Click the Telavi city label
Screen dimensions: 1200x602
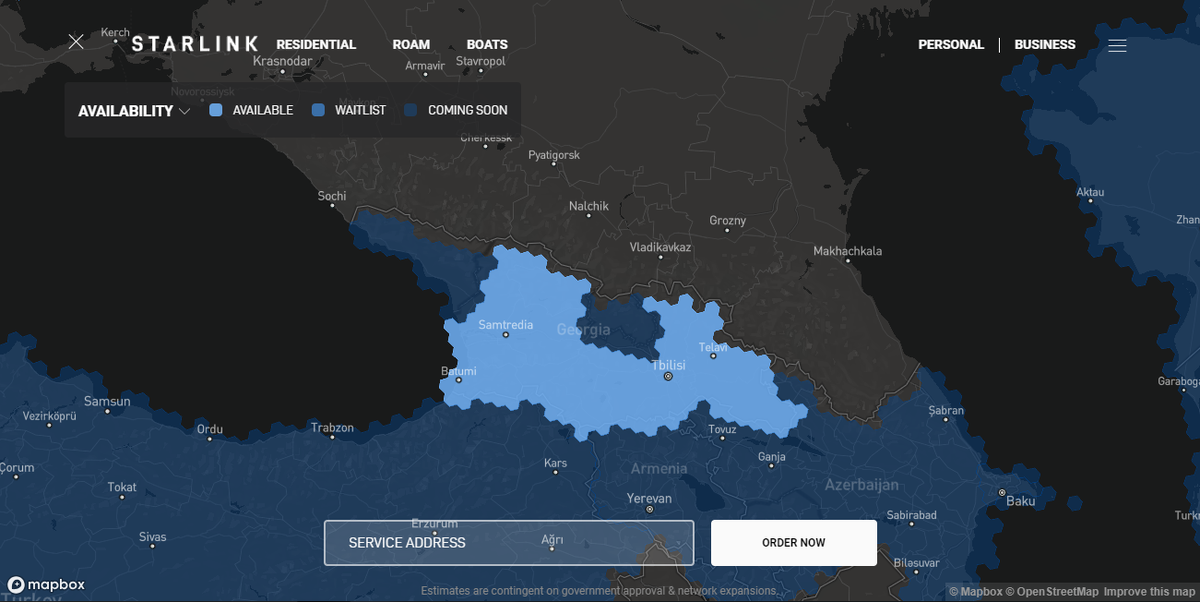click(x=713, y=348)
